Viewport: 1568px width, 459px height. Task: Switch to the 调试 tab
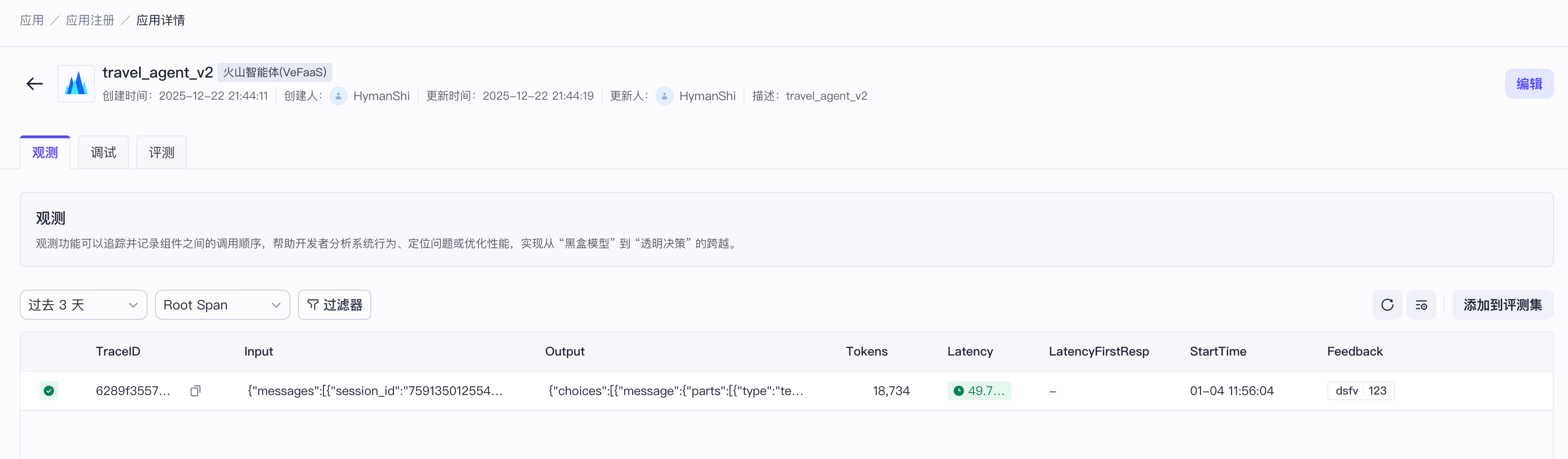(103, 152)
